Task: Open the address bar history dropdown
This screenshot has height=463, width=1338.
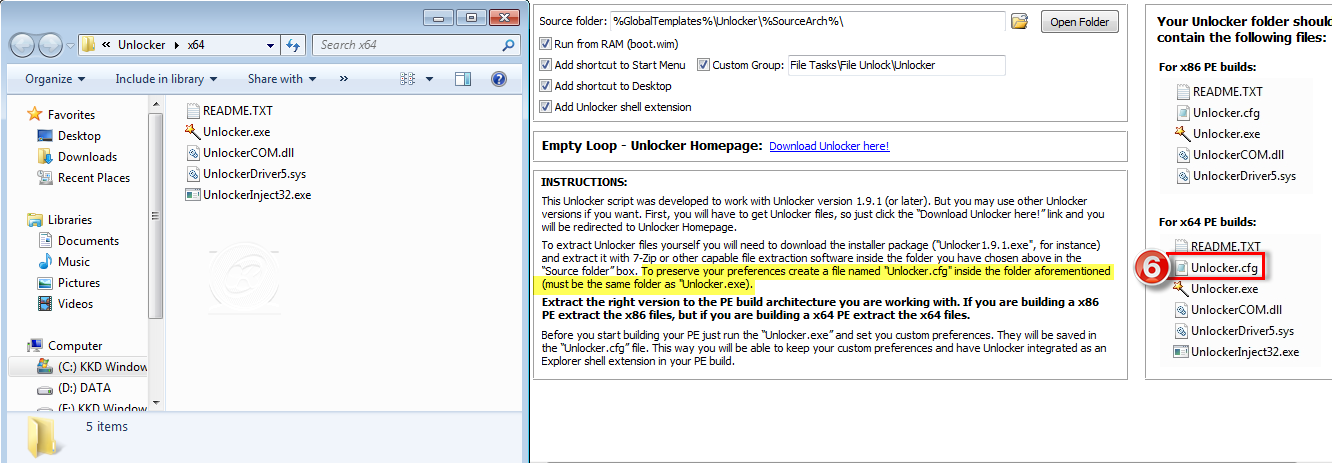Action: click(272, 45)
